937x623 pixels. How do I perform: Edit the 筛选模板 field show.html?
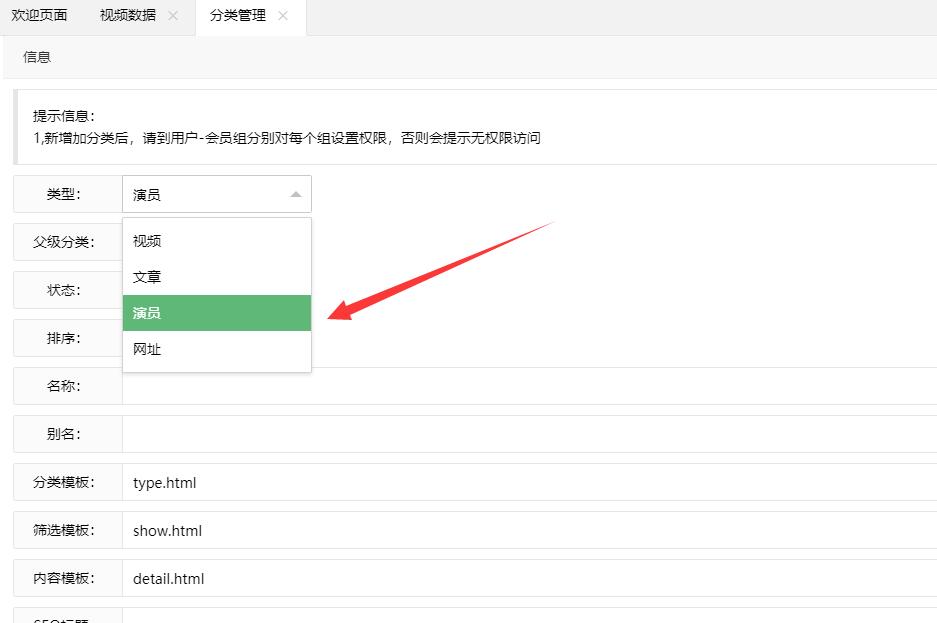point(529,530)
